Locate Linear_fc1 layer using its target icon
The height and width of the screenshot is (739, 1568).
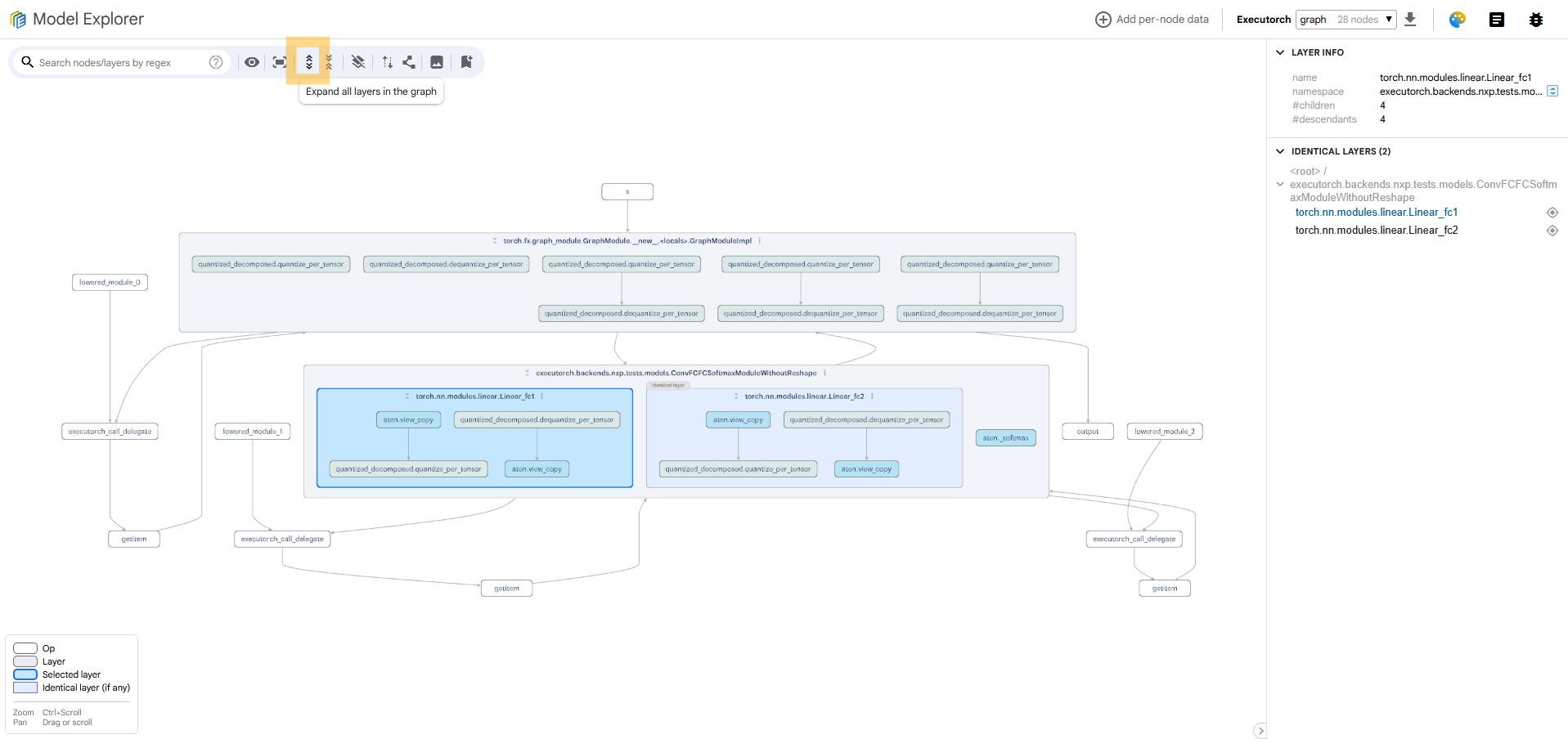(x=1552, y=213)
